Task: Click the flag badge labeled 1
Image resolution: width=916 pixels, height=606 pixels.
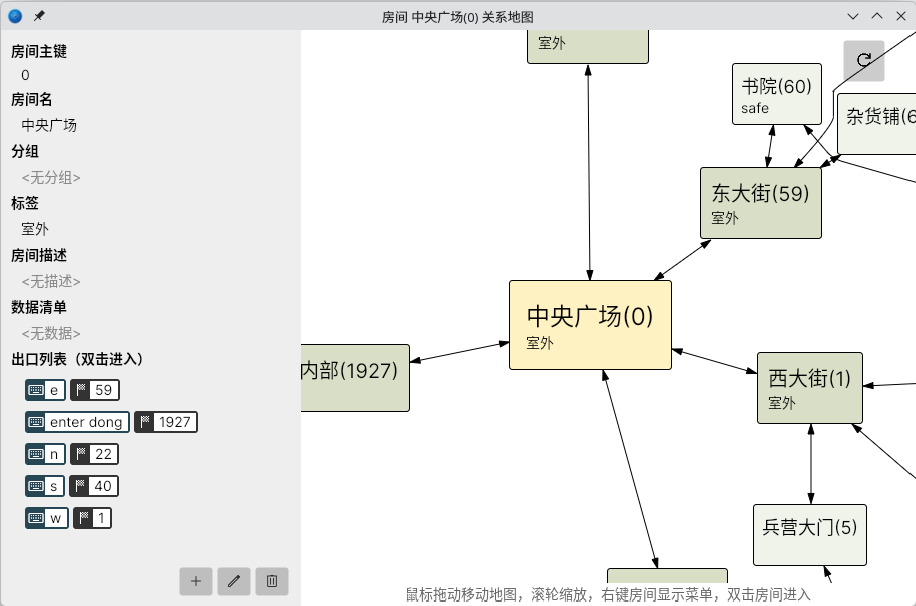Action: (93, 518)
